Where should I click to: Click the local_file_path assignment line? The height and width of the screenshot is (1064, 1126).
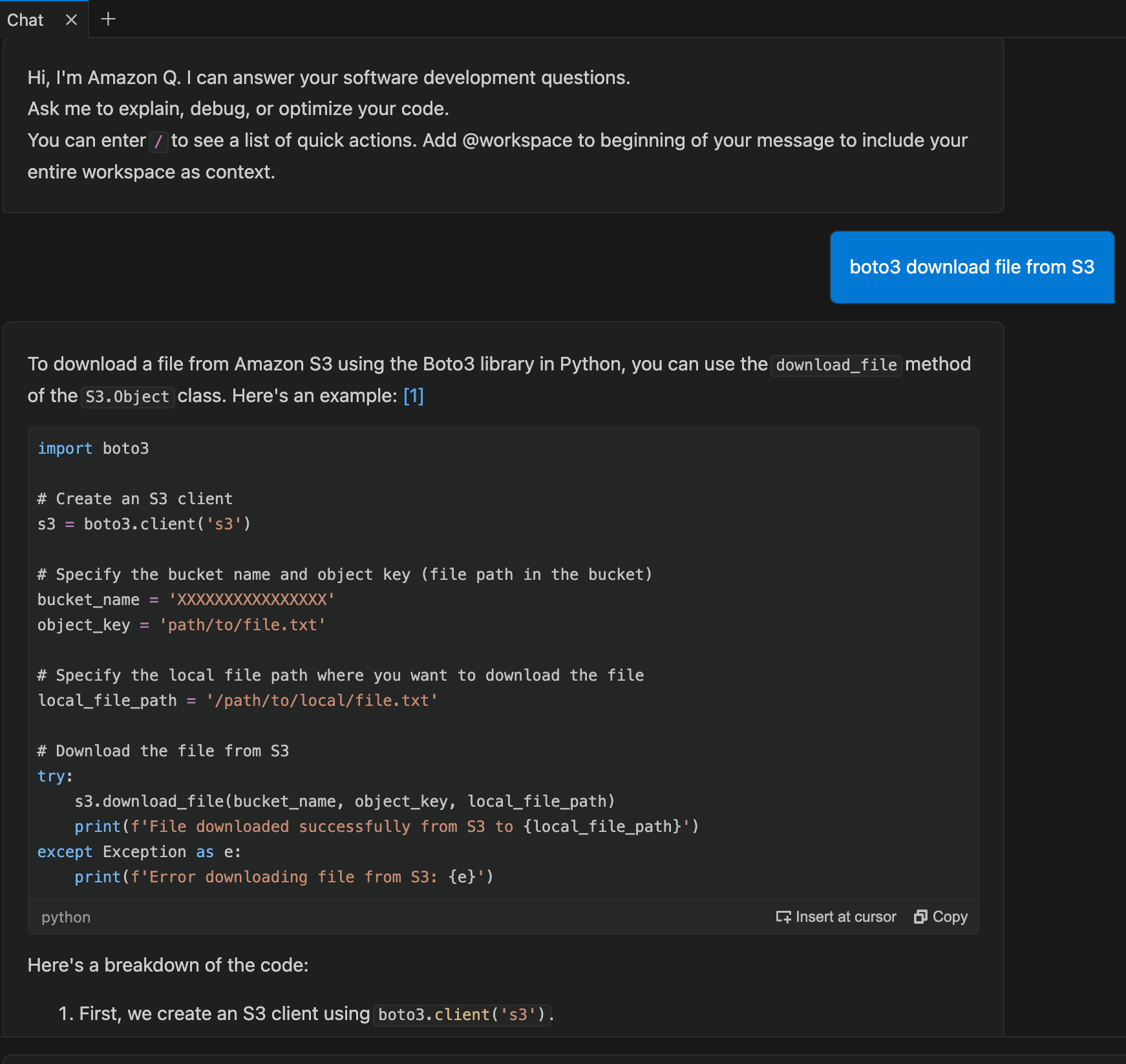(x=238, y=701)
